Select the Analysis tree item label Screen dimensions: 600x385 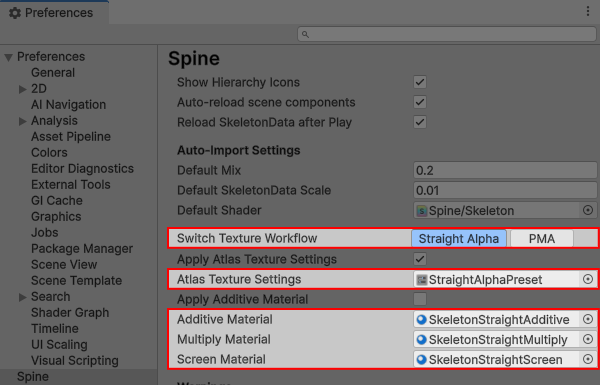click(54, 121)
